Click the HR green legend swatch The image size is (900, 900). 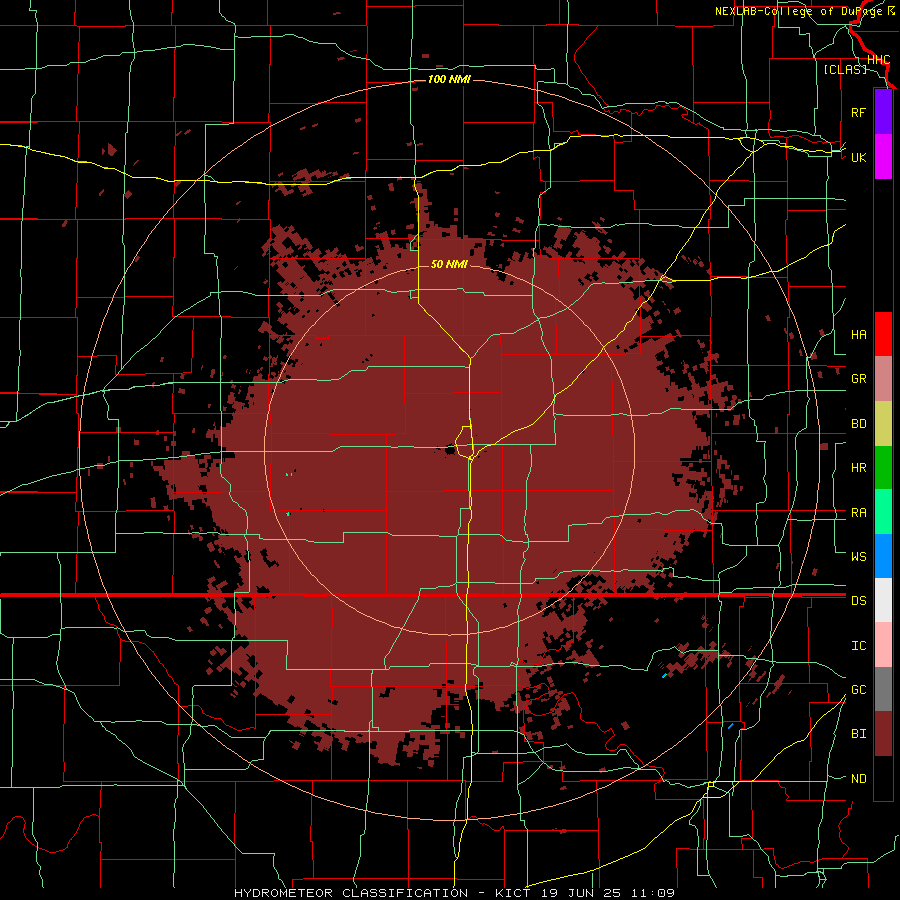click(x=883, y=468)
